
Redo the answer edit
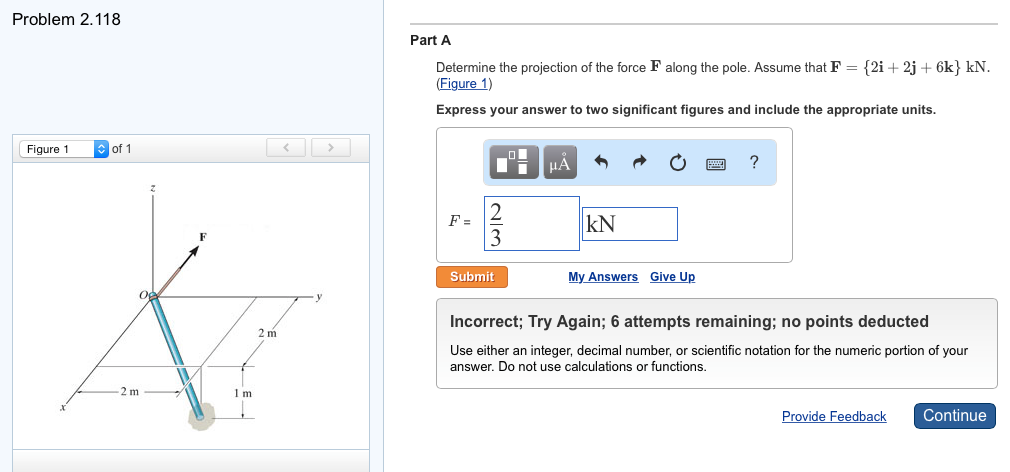click(x=640, y=162)
